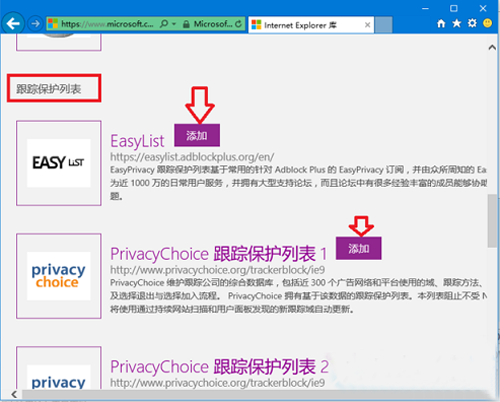
Task: Open a new tab button
Action: tap(383, 25)
